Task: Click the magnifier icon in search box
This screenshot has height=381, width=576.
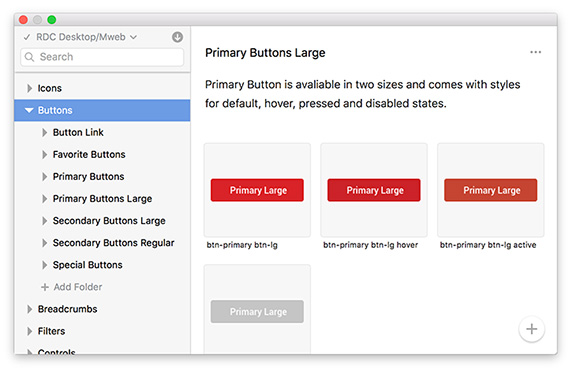Action: click(x=29, y=57)
